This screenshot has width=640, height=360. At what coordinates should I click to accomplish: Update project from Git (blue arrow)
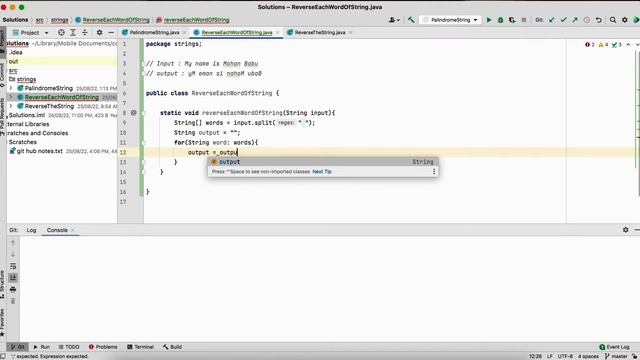[x=552, y=20]
